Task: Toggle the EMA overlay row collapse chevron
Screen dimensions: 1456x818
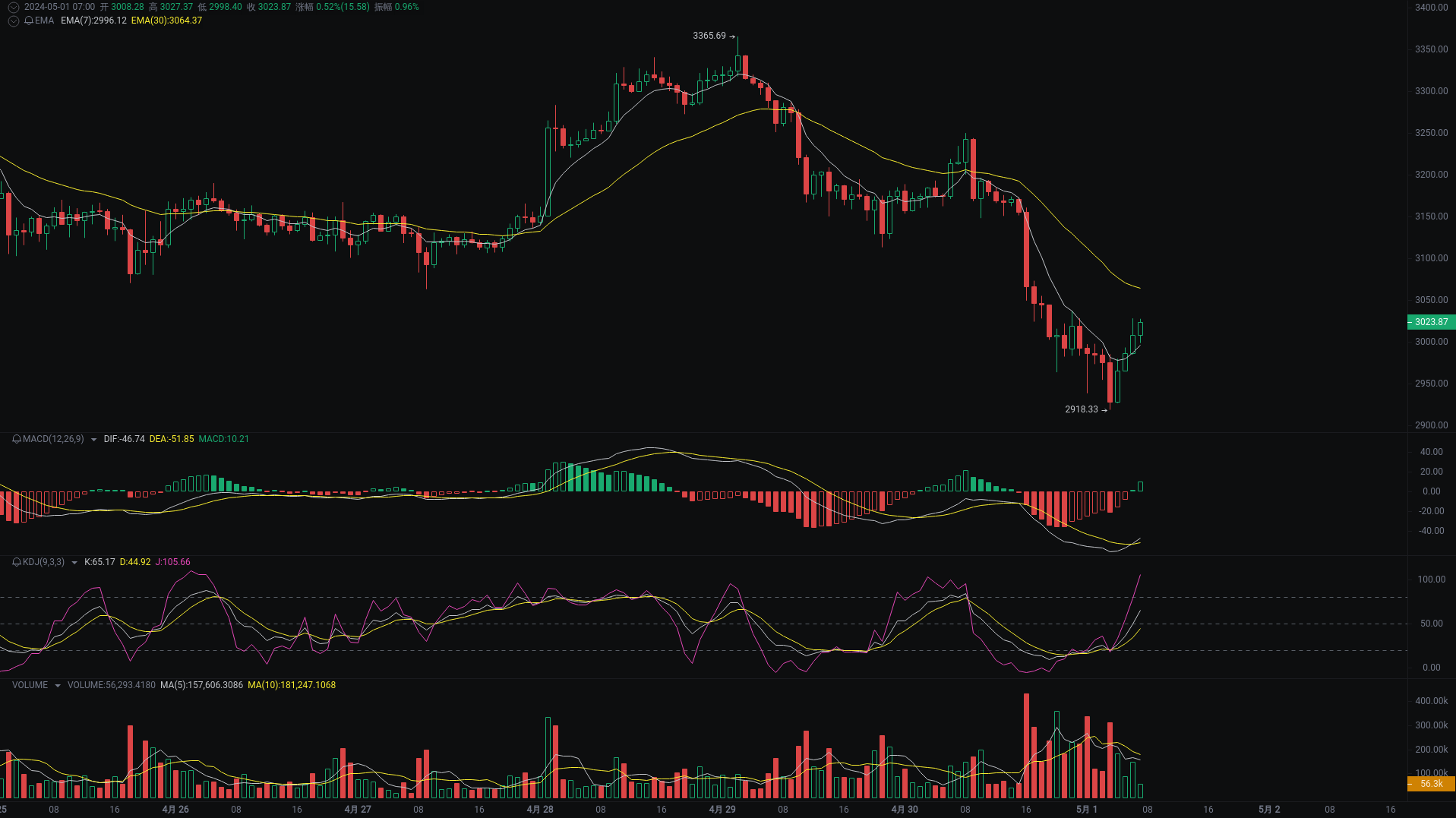Action: click(x=13, y=21)
